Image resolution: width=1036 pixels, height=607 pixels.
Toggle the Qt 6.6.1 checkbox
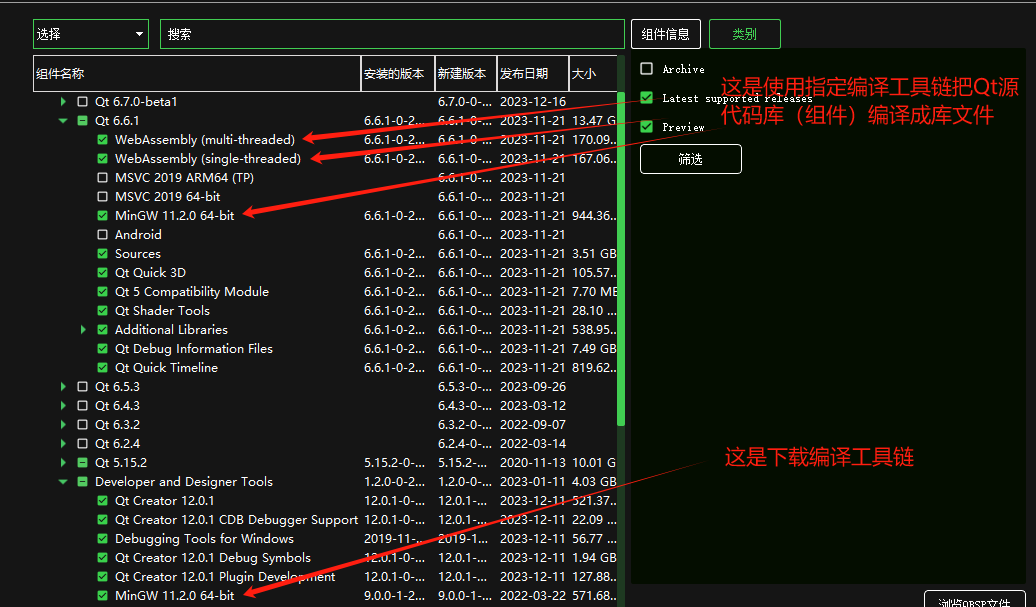coord(83,121)
